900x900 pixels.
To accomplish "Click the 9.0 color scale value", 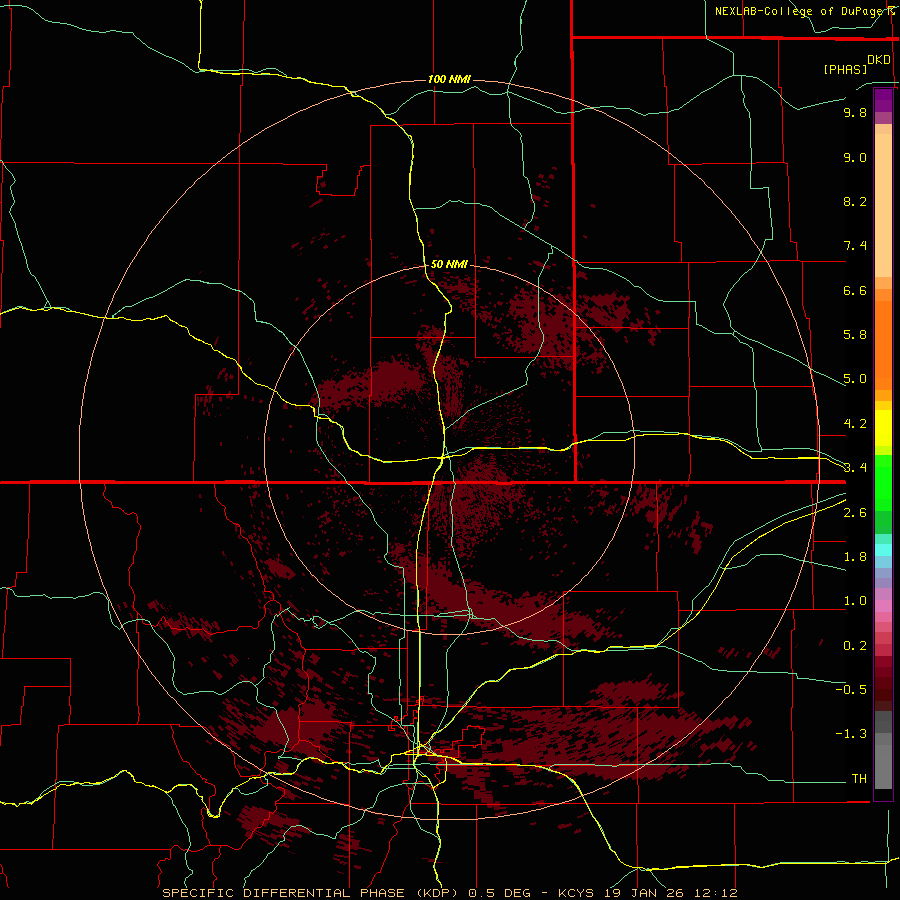I will click(855, 157).
